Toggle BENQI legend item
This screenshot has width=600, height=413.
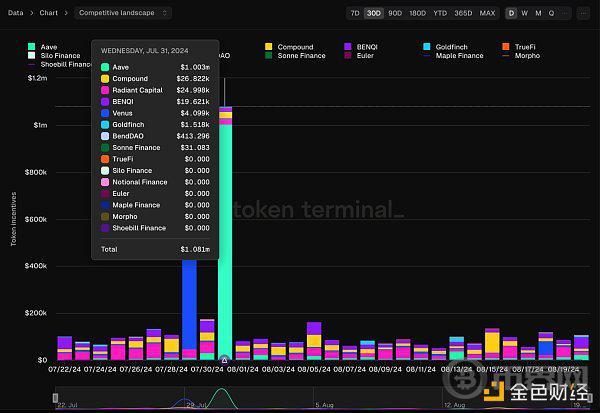[x=347, y=47]
